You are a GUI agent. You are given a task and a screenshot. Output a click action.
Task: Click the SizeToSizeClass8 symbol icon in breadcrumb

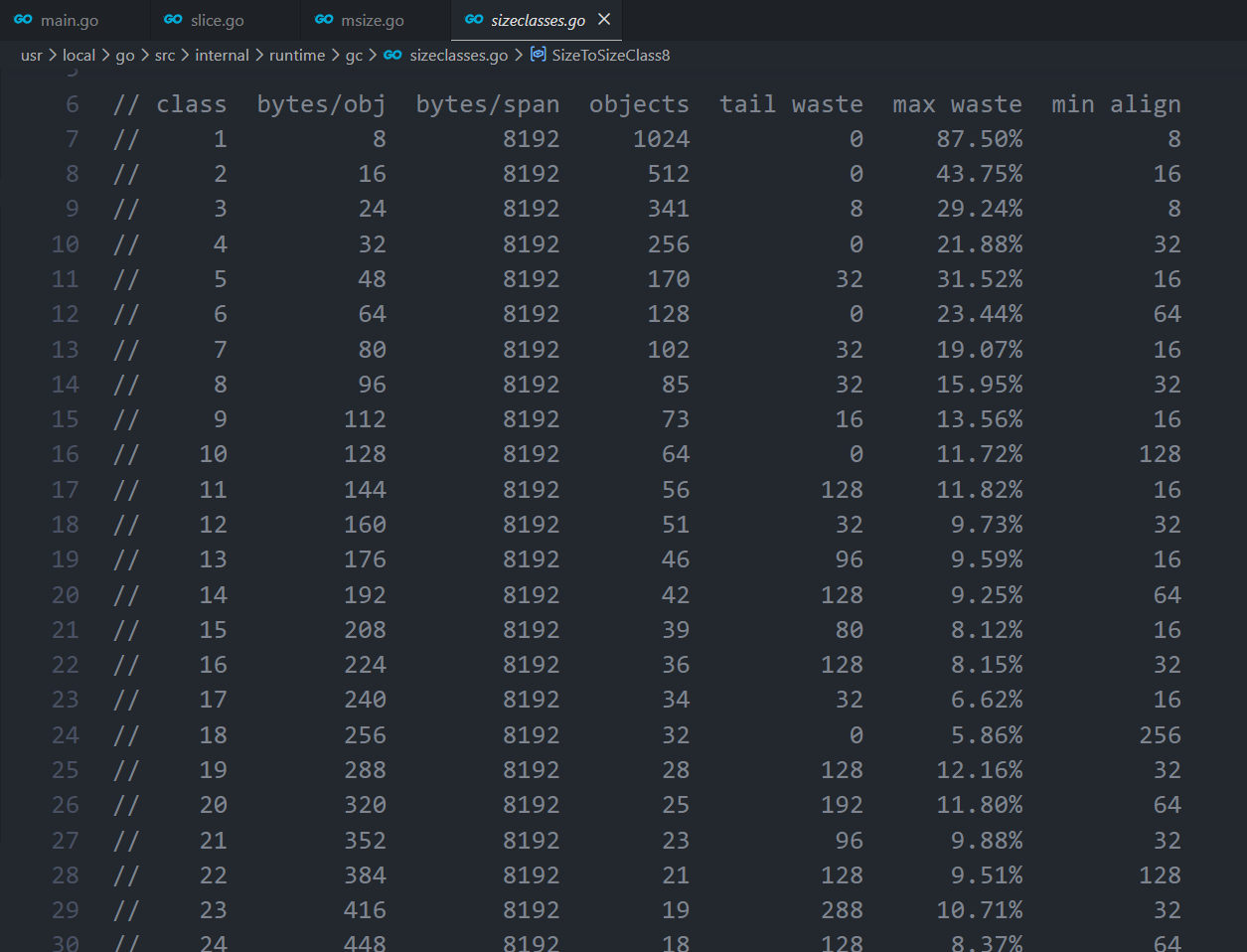(x=538, y=55)
